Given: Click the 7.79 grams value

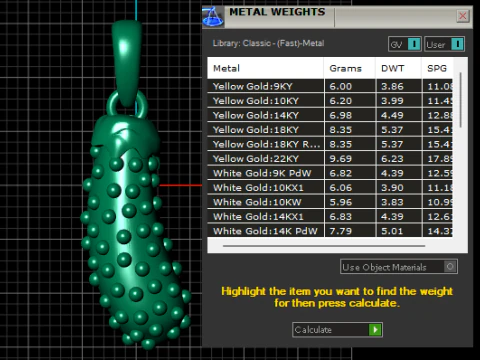Looking at the screenshot, I should click(x=341, y=231).
